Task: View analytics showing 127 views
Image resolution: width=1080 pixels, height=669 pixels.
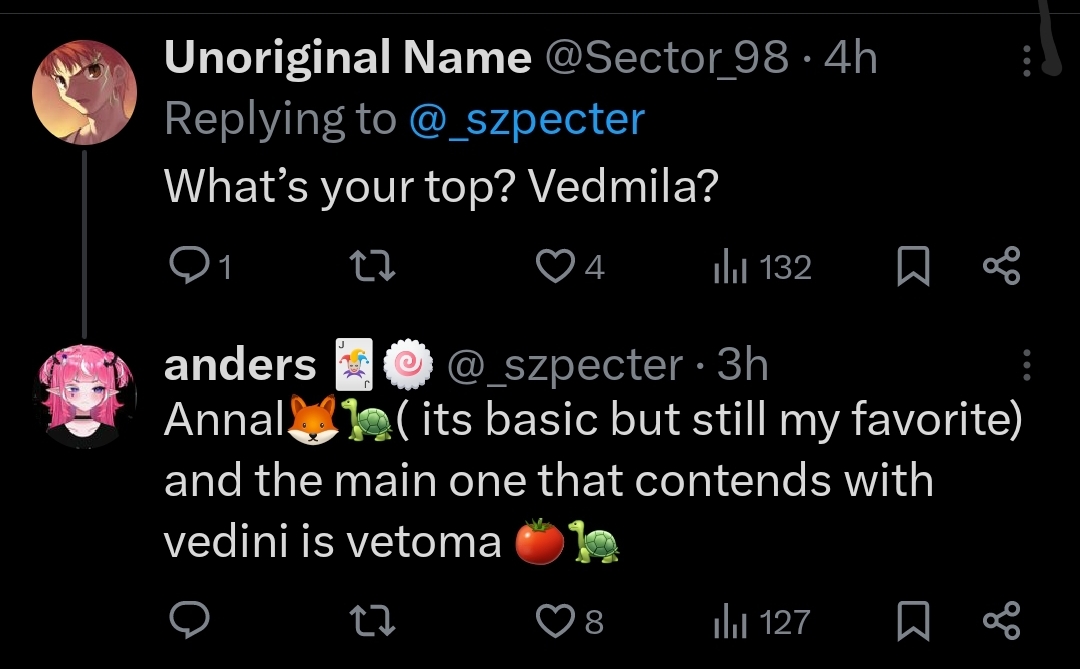Action: tap(732, 622)
